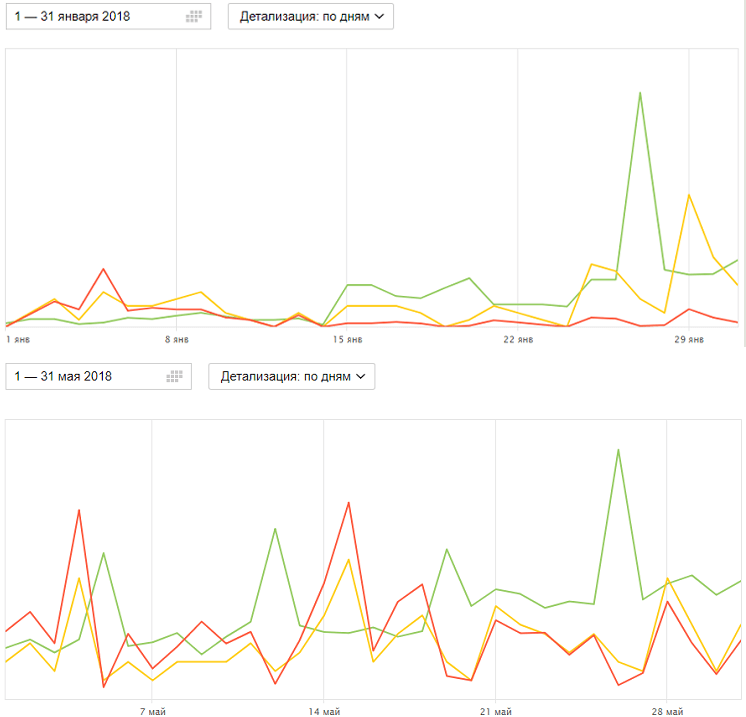Select the '29 янв' axis label
The height and width of the screenshot is (717, 746).
689,339
